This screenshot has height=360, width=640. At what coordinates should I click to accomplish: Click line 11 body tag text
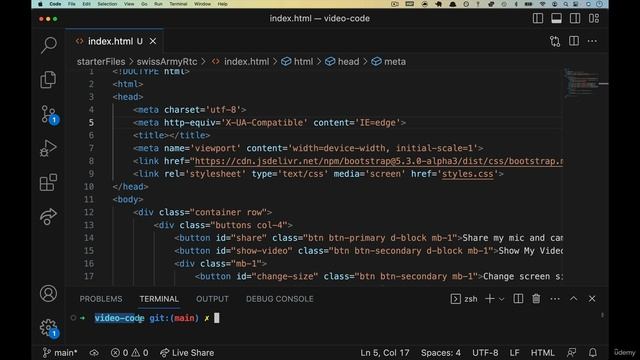(x=128, y=200)
